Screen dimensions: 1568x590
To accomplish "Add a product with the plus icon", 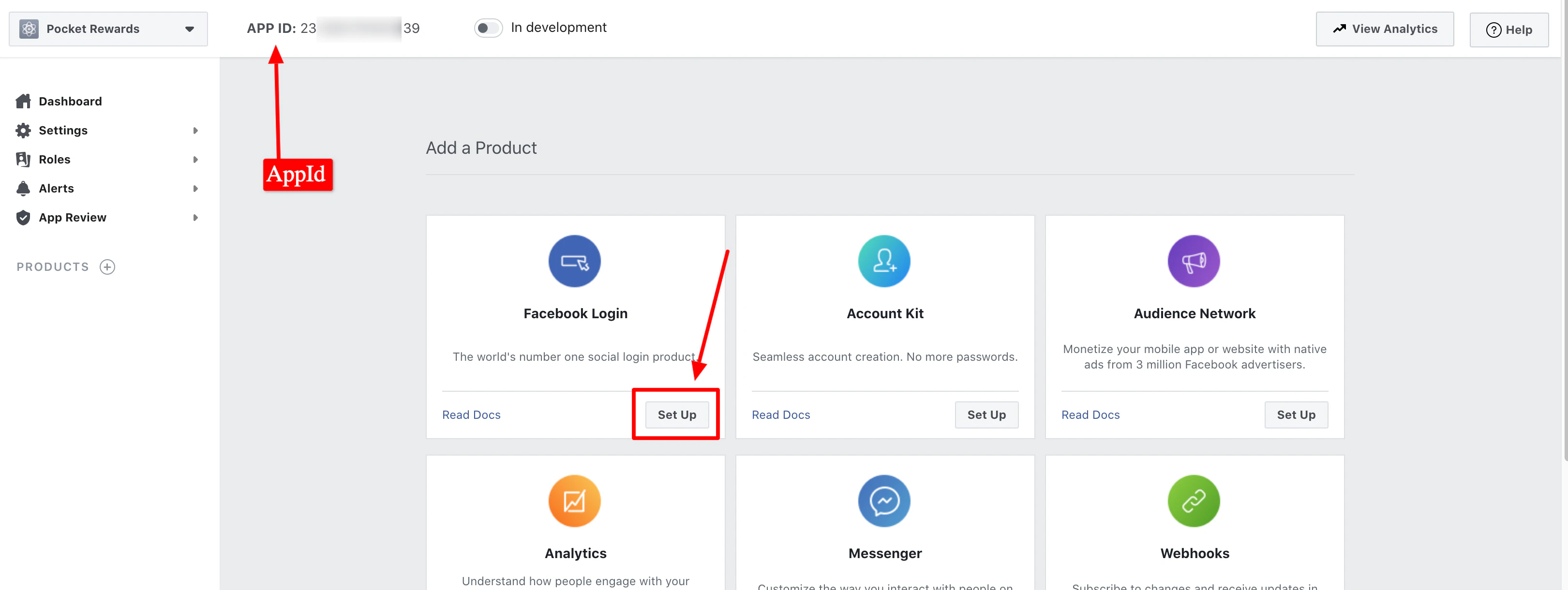I will pos(107,267).
